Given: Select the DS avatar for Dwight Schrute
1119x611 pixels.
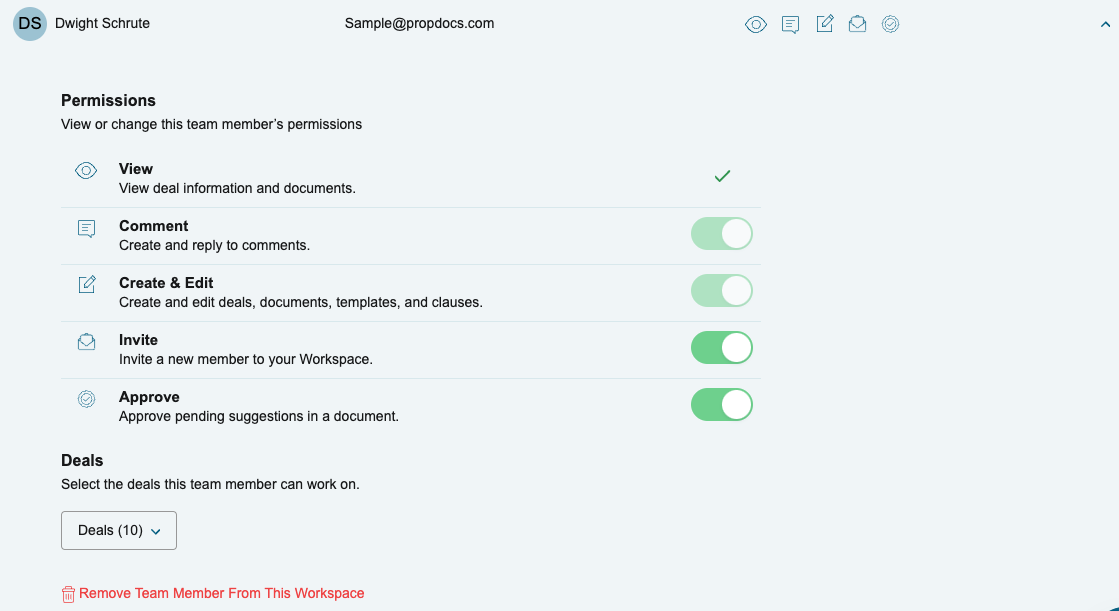Looking at the screenshot, I should (x=30, y=23).
